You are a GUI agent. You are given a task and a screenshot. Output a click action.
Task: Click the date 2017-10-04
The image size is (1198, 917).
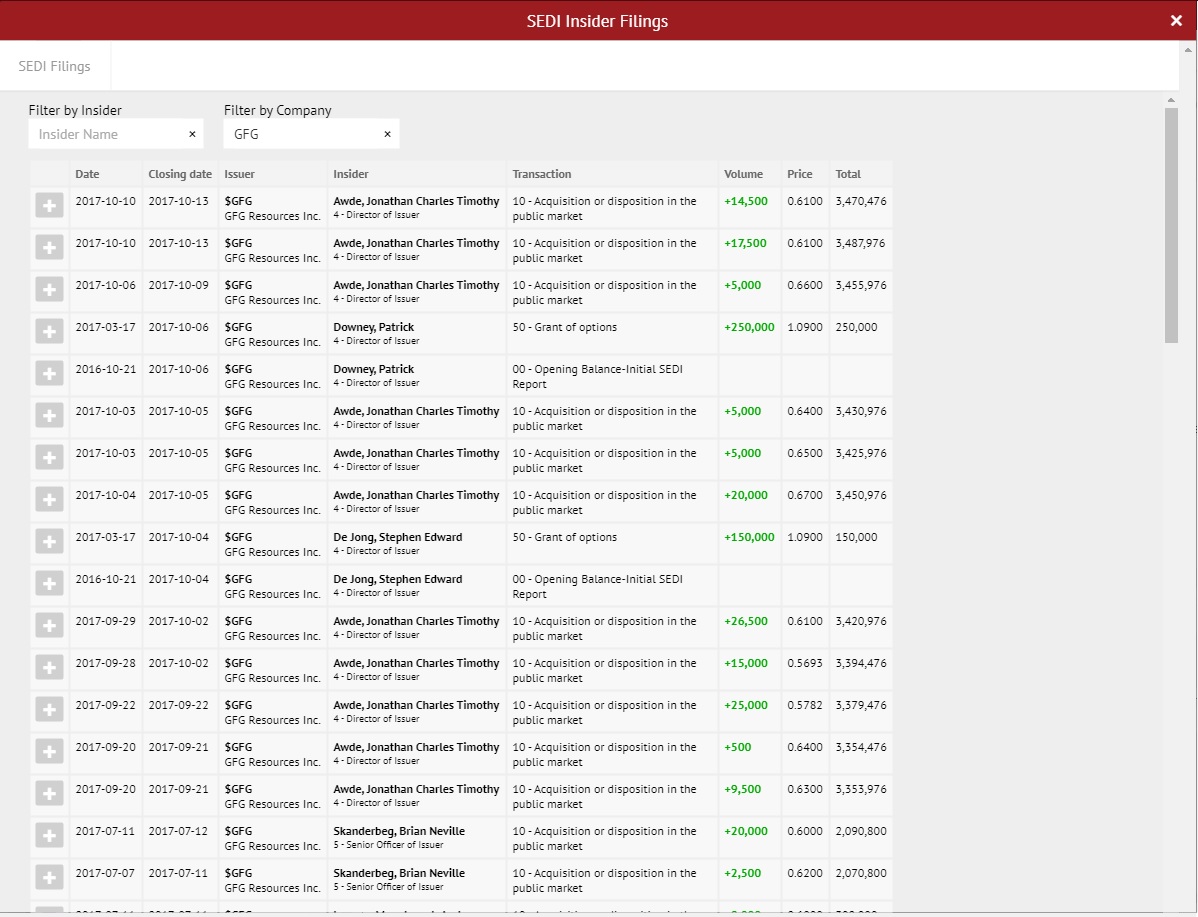pyautogui.click(x=105, y=495)
